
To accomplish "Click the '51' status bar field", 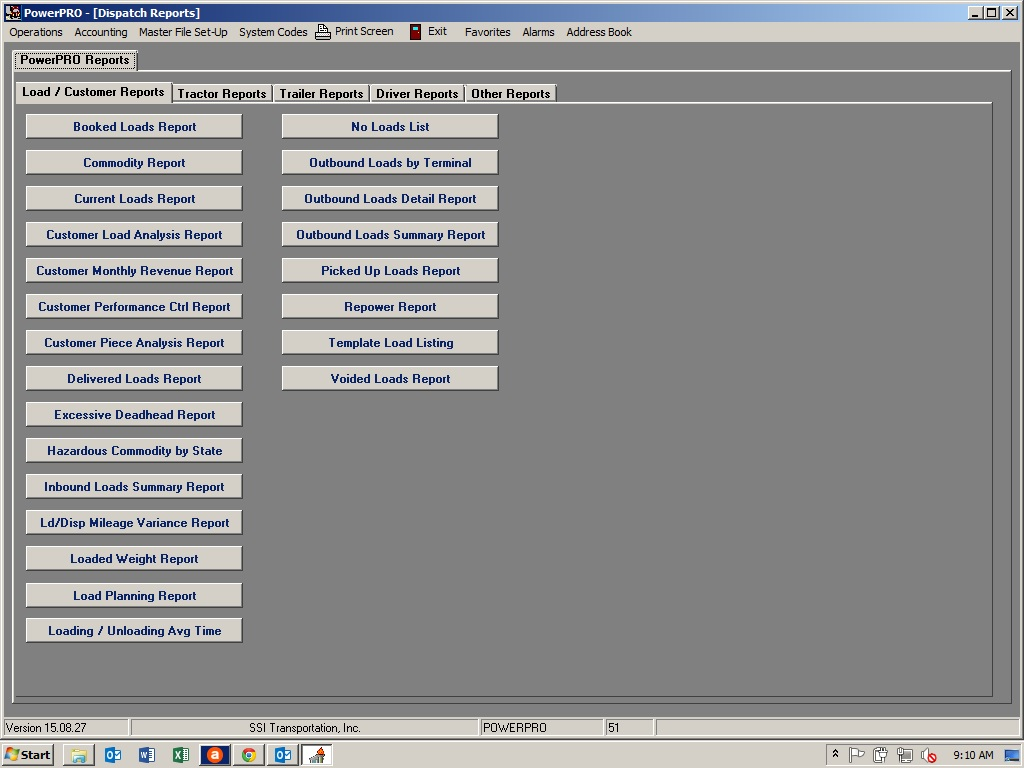I will 629,728.
